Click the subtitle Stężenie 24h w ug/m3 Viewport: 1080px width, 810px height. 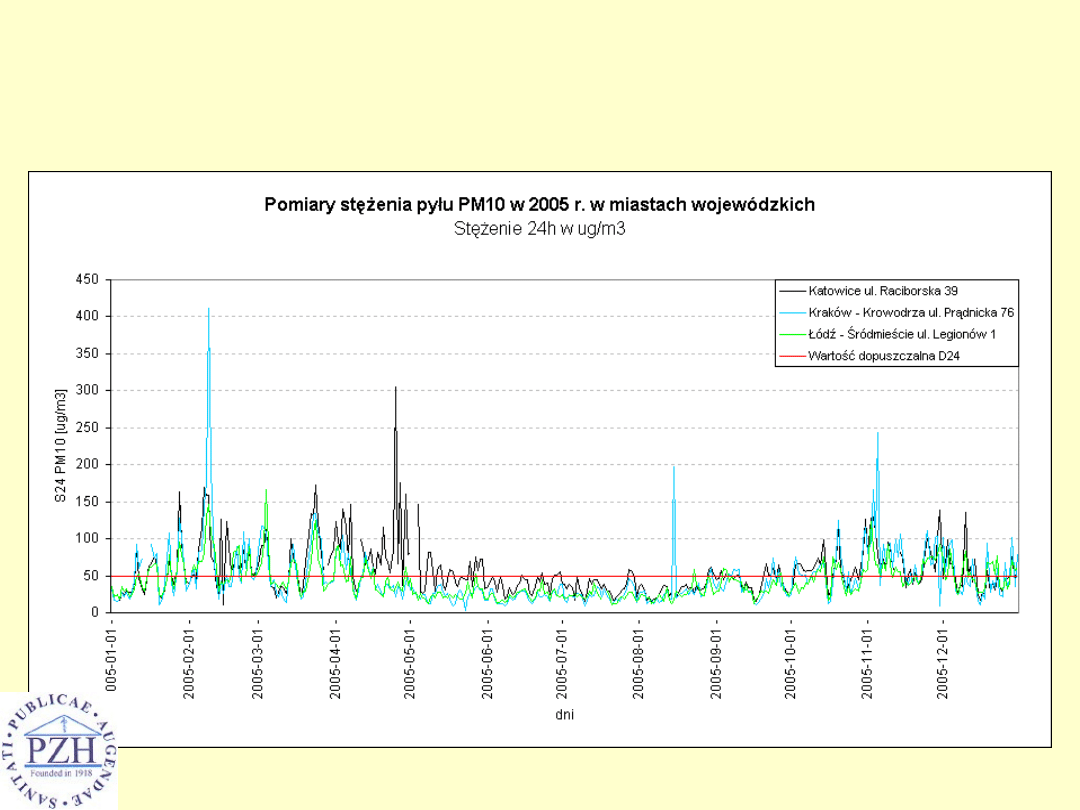click(x=539, y=228)
